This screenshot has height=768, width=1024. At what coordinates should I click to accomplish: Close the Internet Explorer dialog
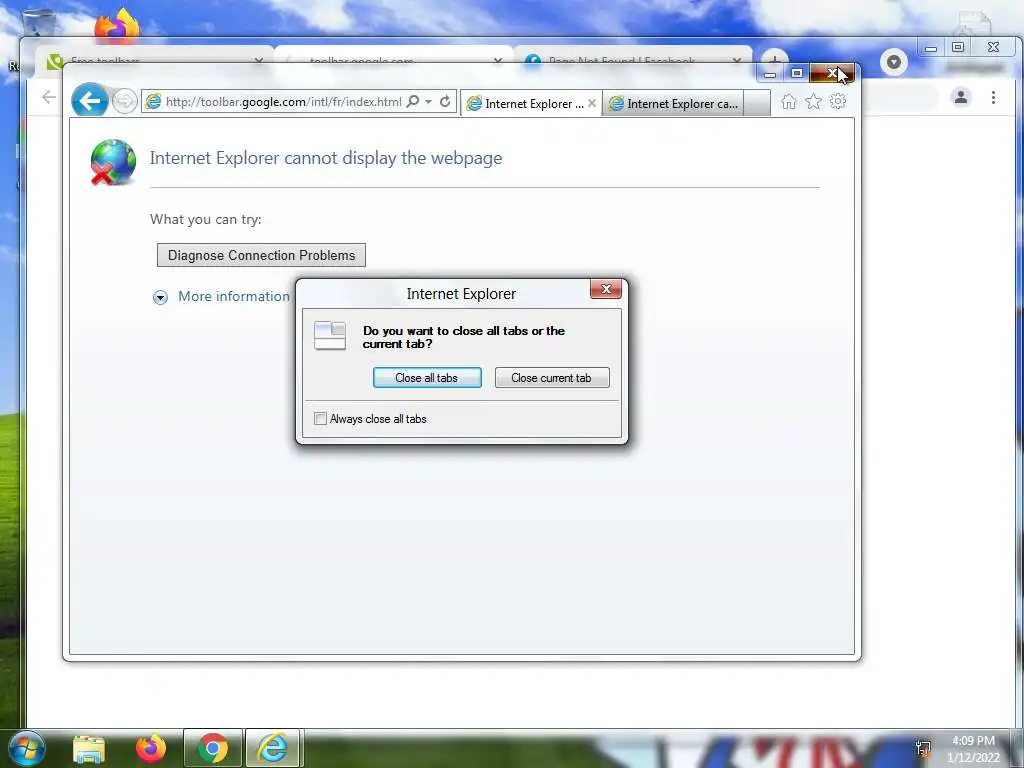[605, 289]
